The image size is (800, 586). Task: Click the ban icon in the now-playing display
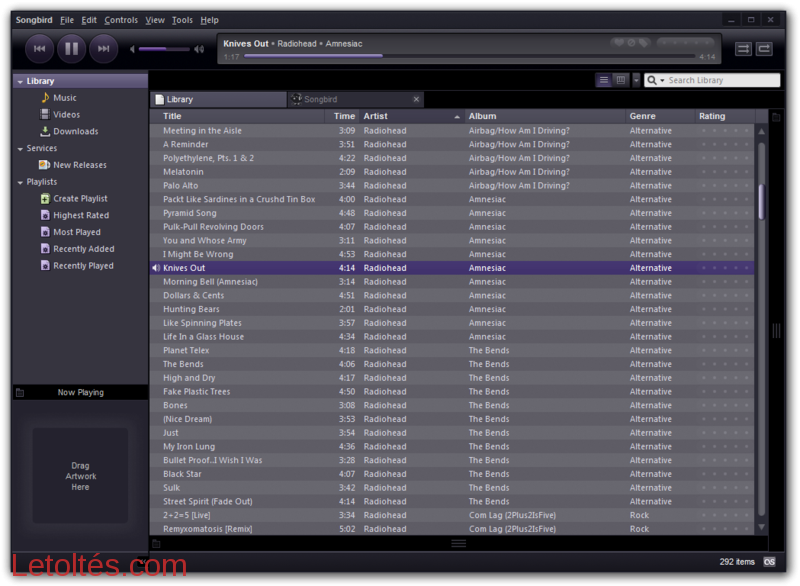coord(632,43)
